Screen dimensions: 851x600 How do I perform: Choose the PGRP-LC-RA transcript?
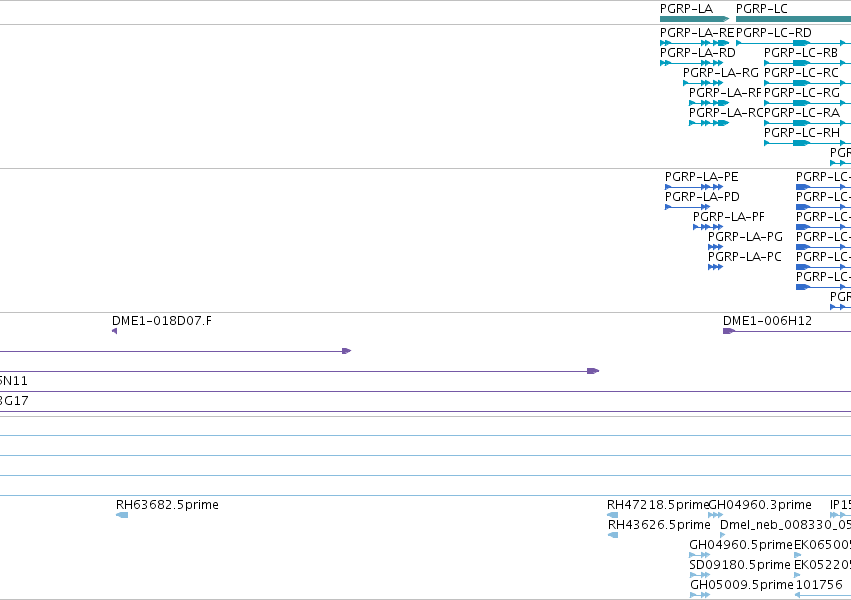pos(807,123)
